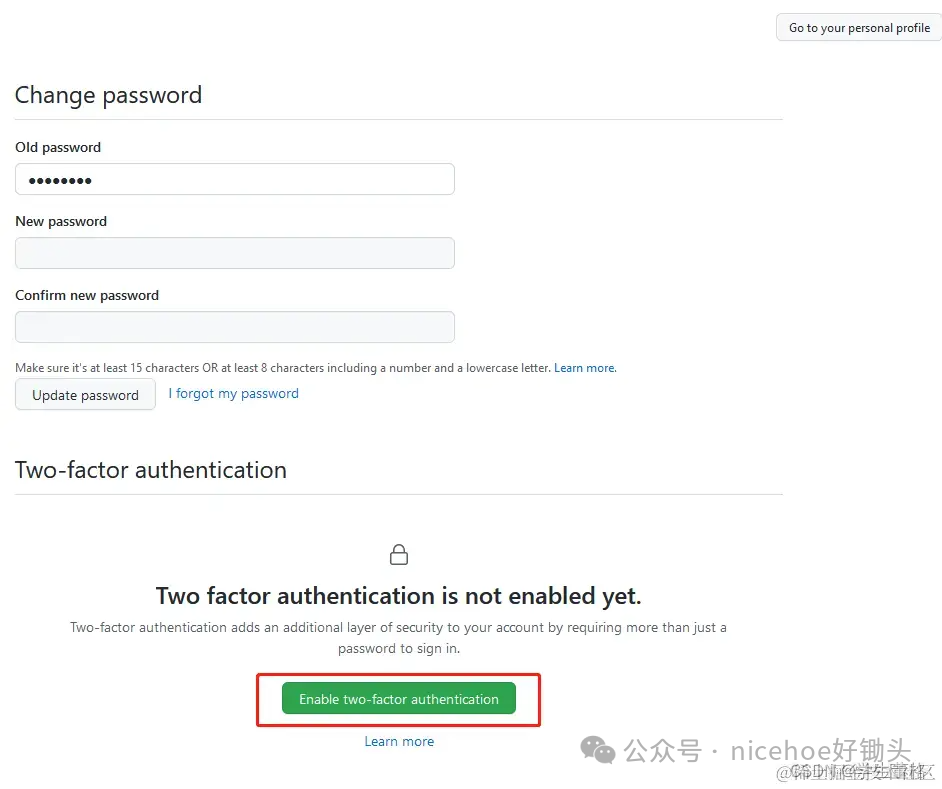
Task: Enable two-factor authentication
Action: coord(399,699)
